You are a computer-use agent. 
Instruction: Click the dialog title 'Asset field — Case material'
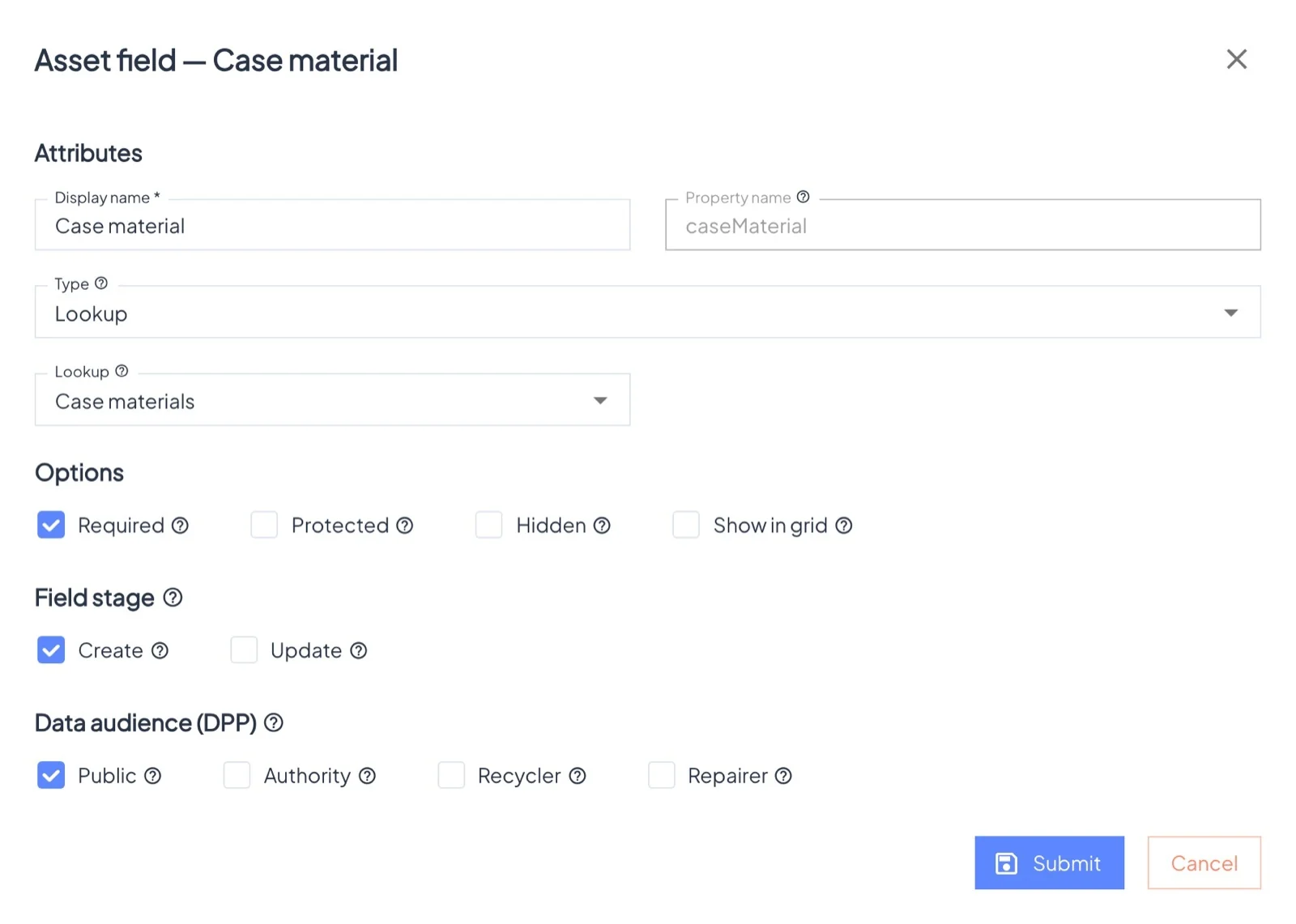coord(216,60)
